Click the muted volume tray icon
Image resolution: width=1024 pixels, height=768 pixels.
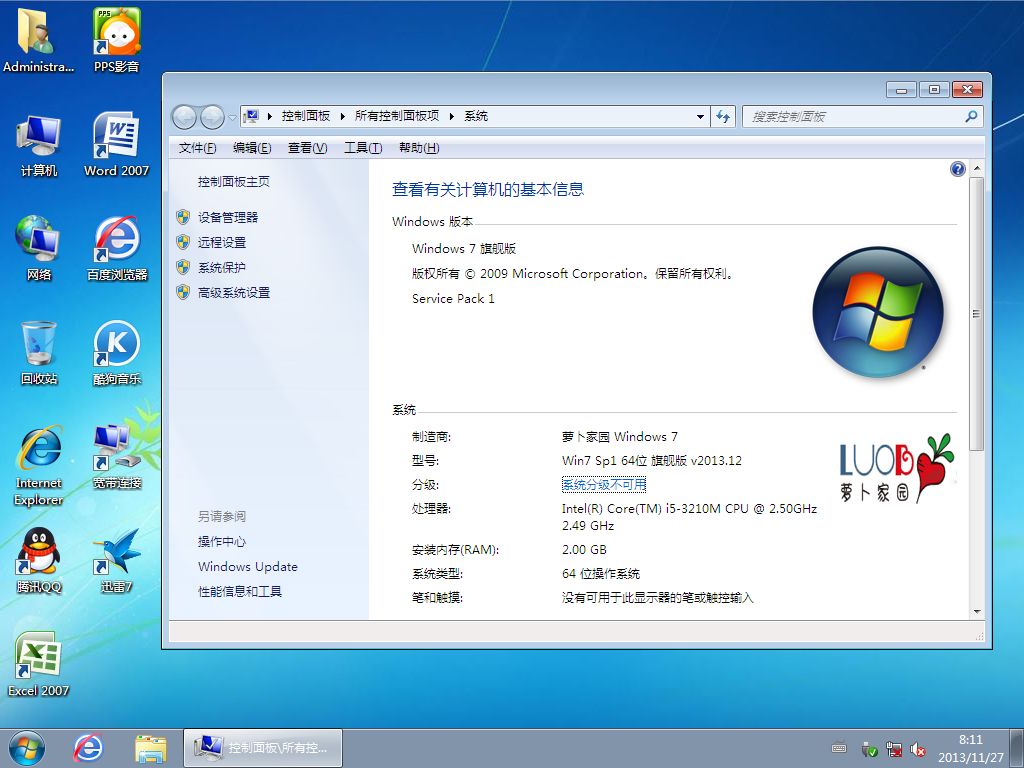point(918,749)
